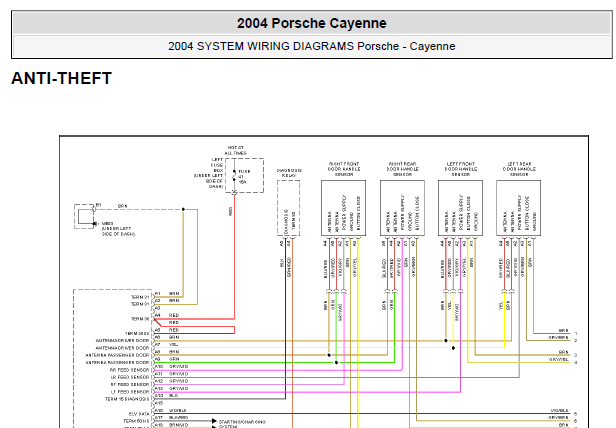Click the LR FEED SENSOR pin label
This screenshot has width=616, height=428.
130,377
